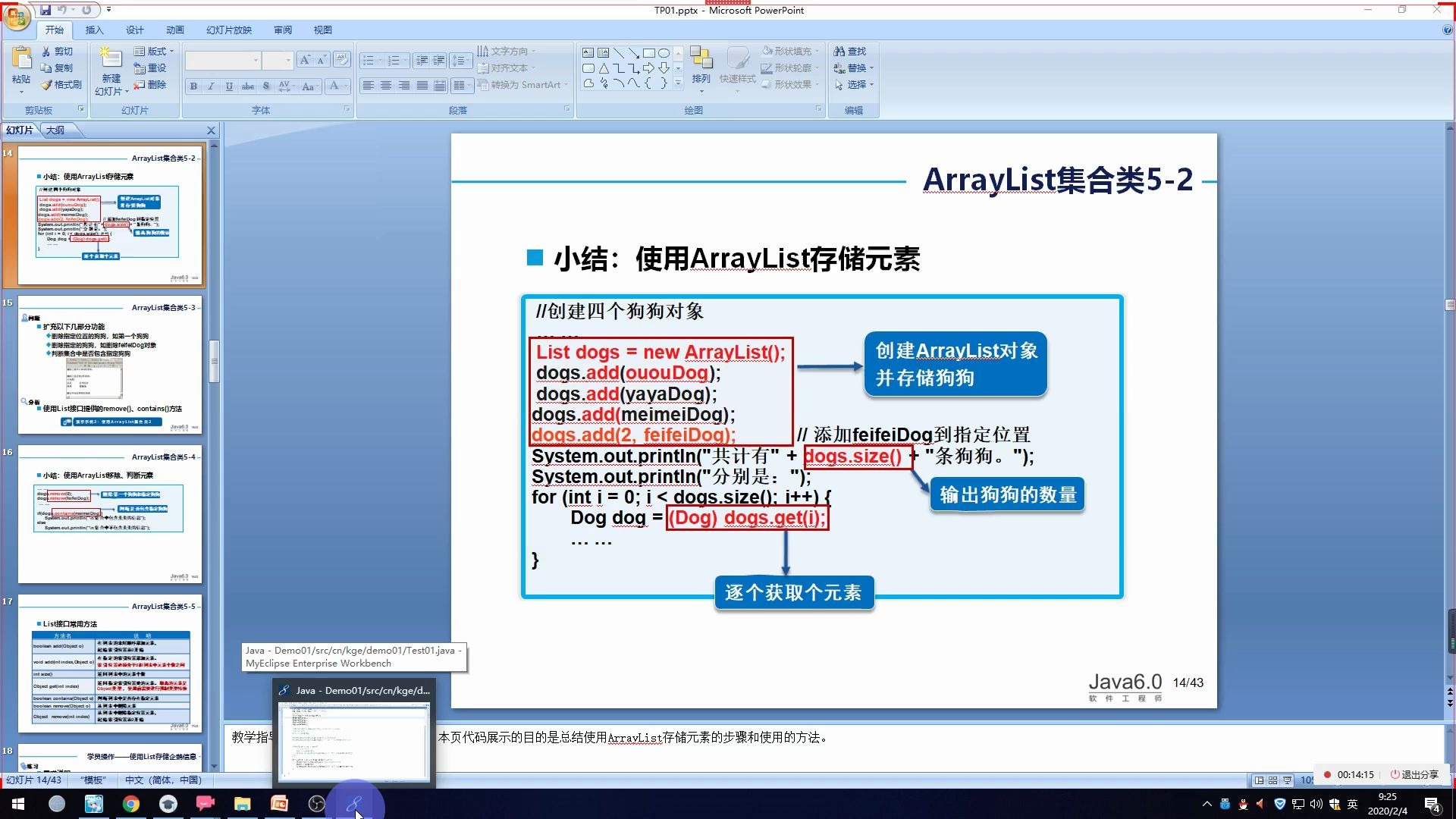Screen dimensions: 1456x819
Task: Toggle italic formatting
Action: [x=211, y=86]
